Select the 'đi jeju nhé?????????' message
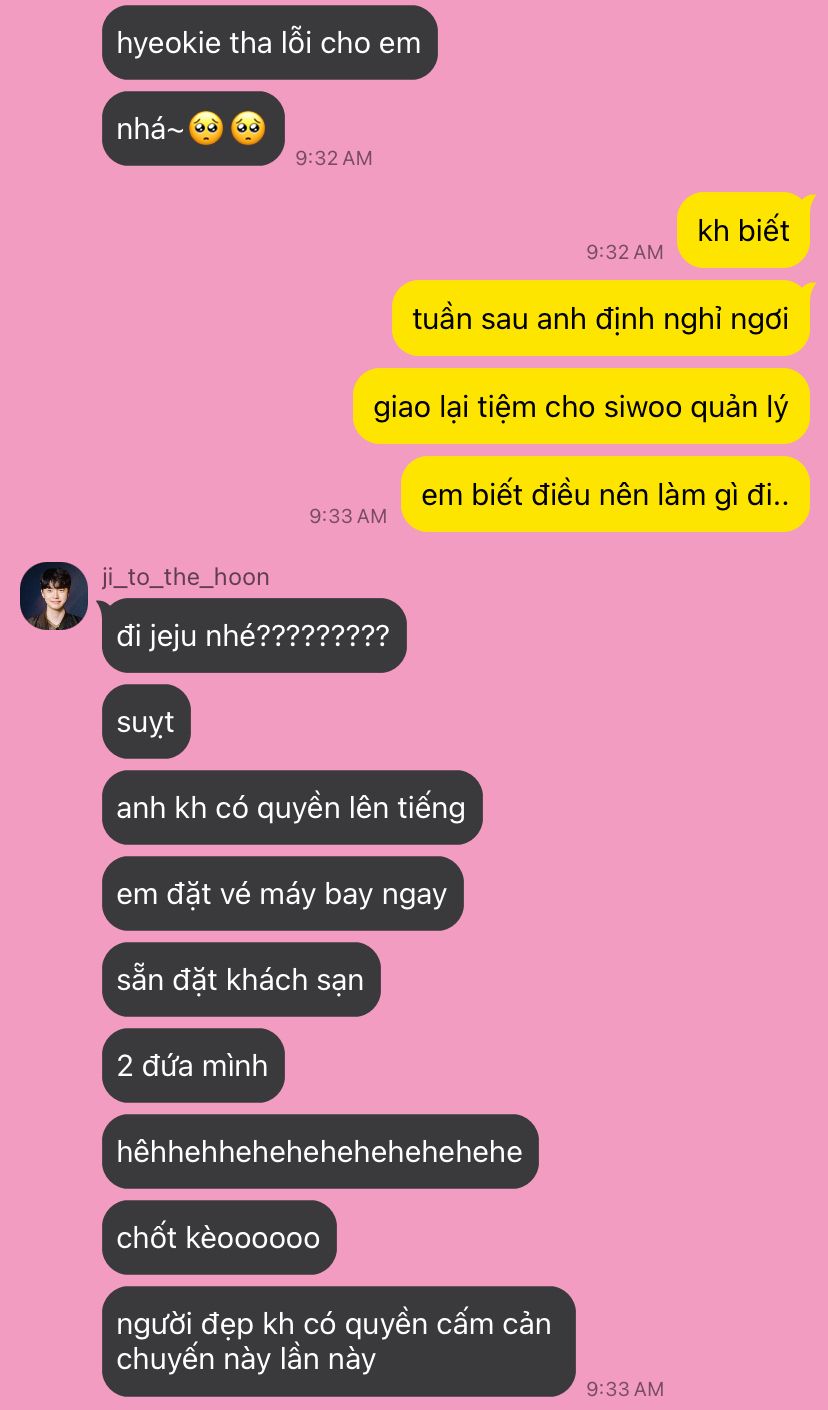The width and height of the screenshot is (828, 1410). click(254, 635)
